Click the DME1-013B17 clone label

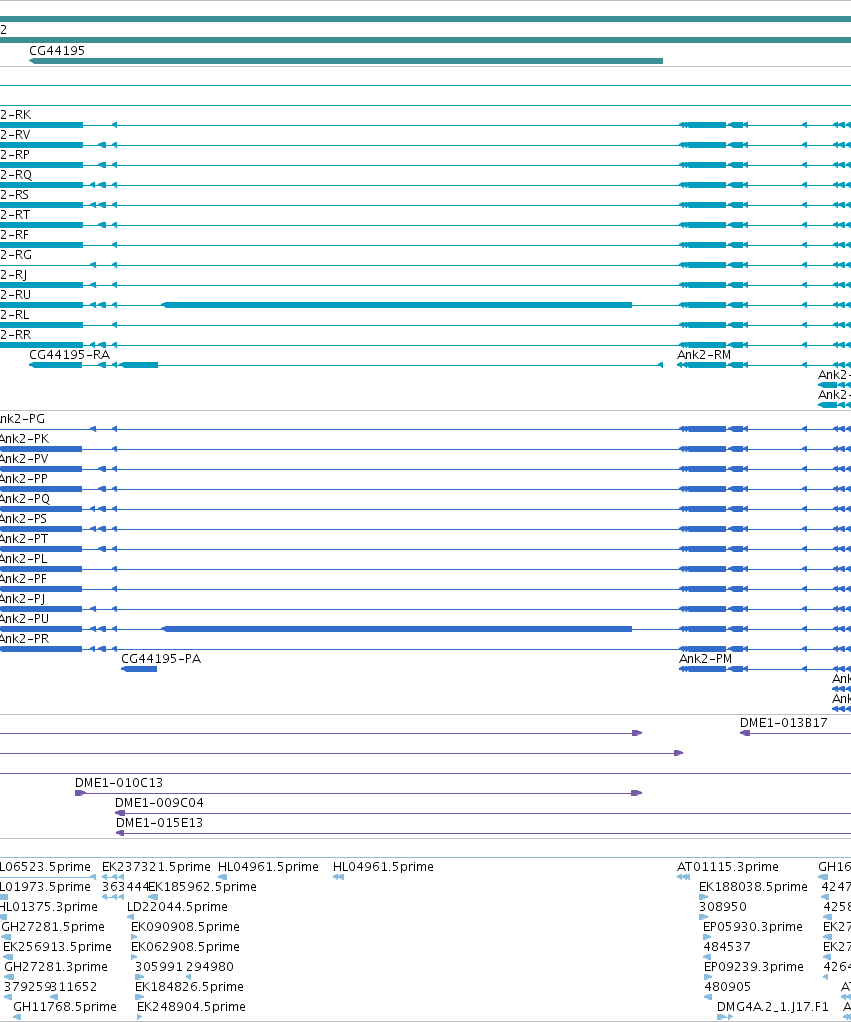point(784,723)
